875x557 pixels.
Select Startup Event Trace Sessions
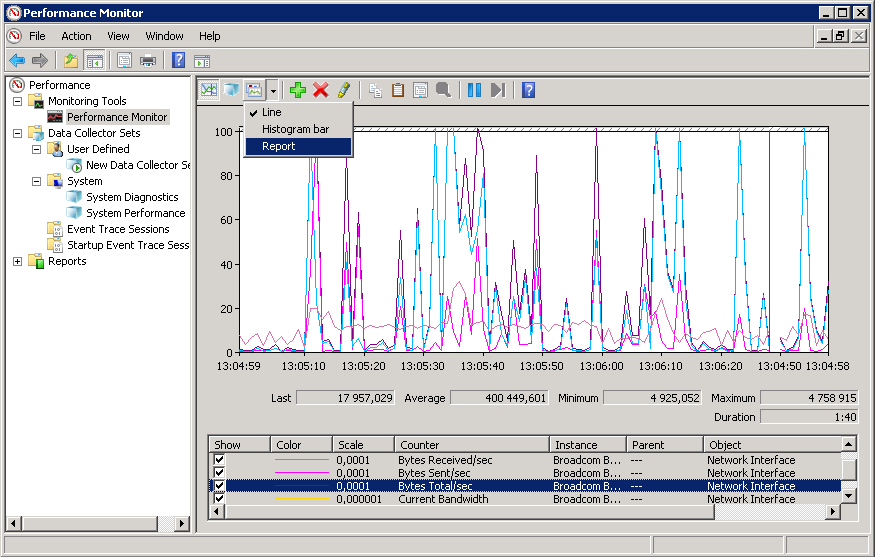coord(128,245)
